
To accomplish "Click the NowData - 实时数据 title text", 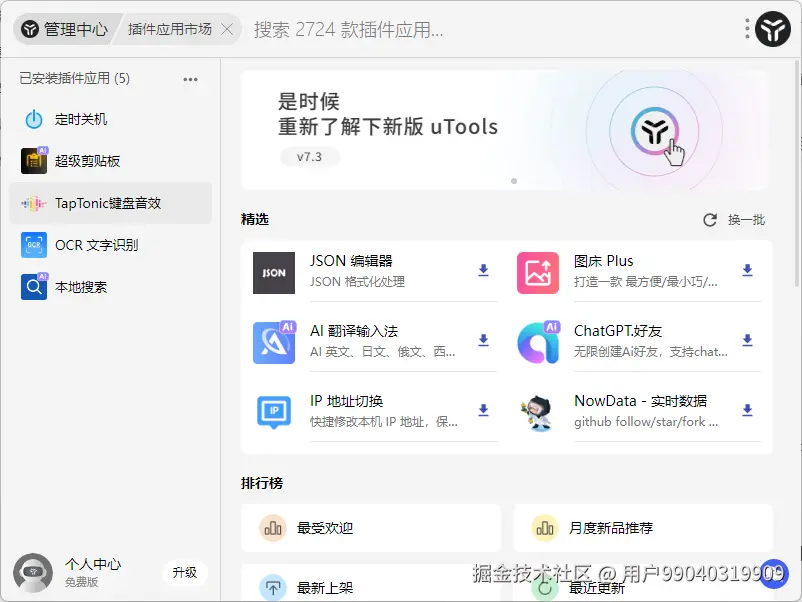I will coord(640,401).
